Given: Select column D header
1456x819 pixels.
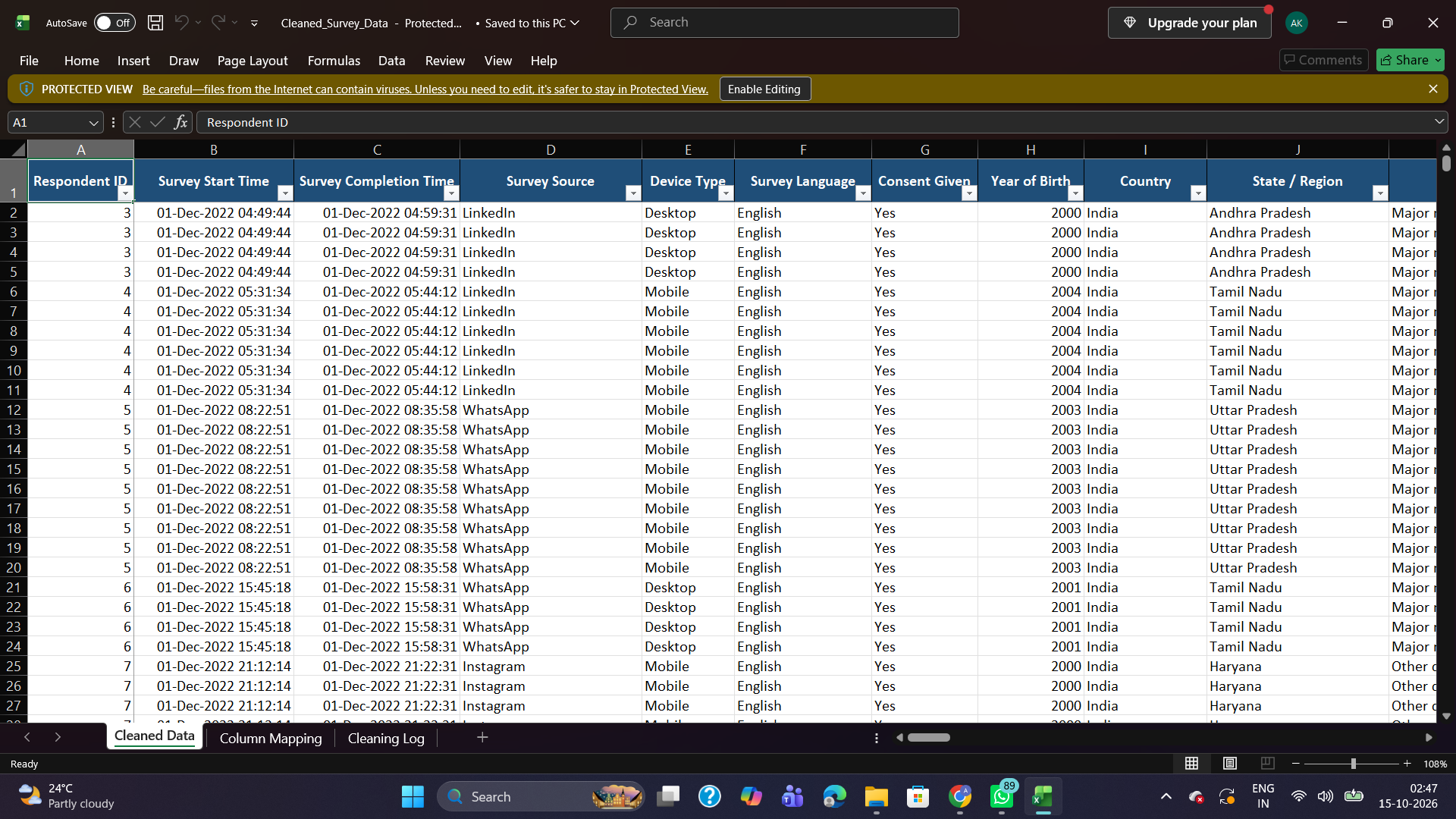Looking at the screenshot, I should [551, 149].
